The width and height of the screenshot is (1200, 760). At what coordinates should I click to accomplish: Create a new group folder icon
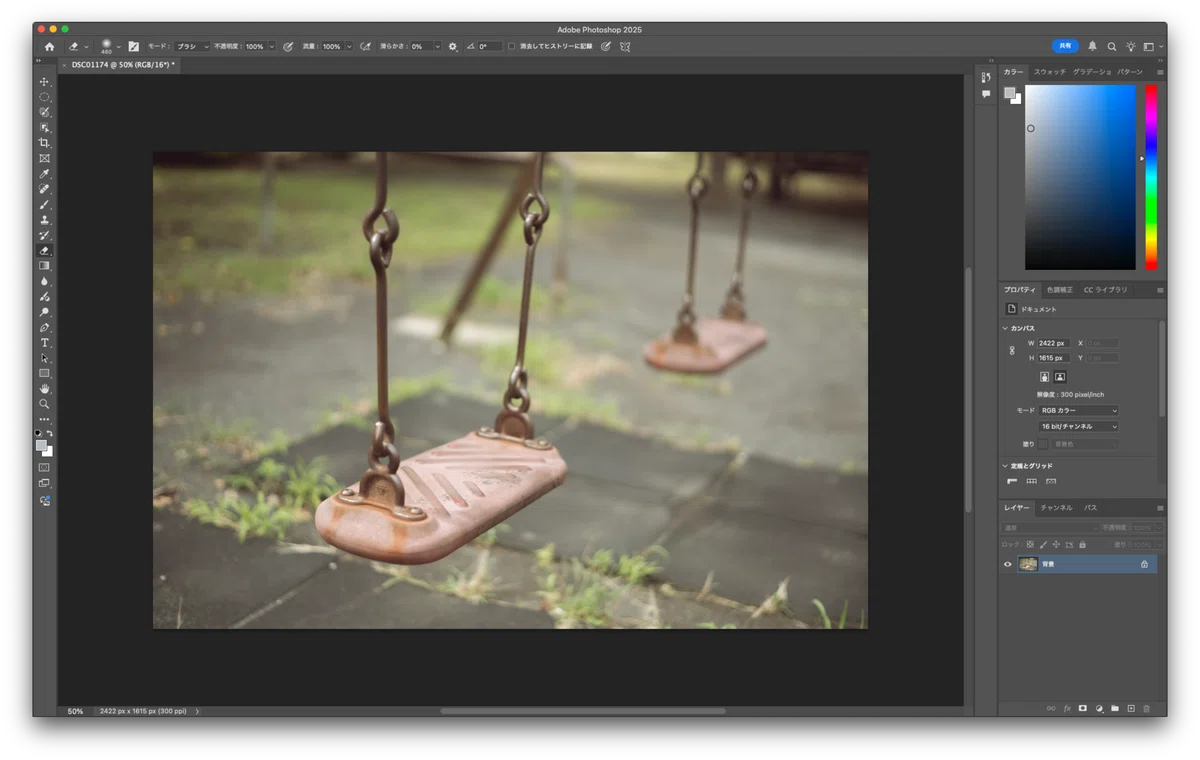coord(1115,708)
